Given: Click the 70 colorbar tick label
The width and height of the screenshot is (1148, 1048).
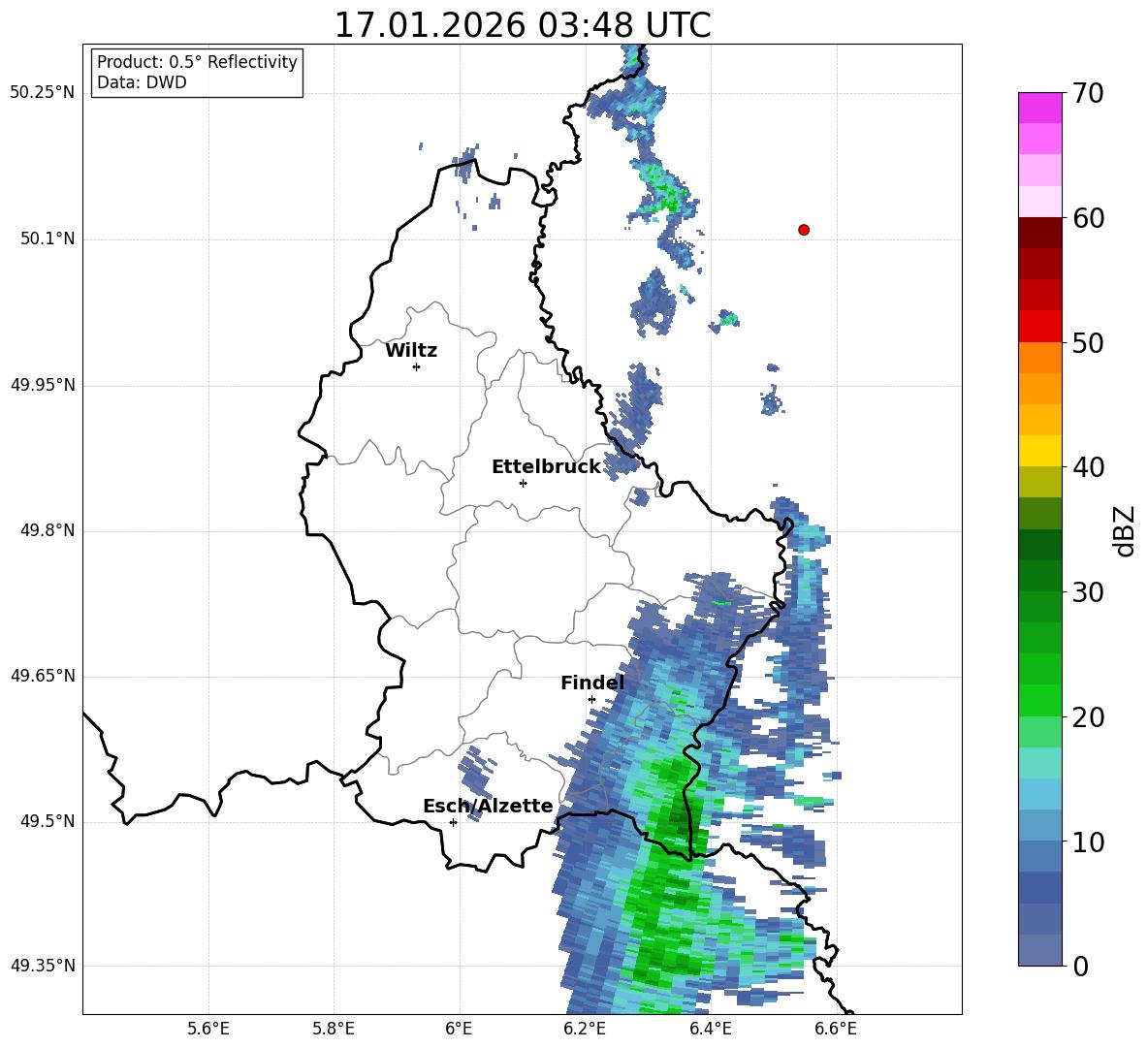Looking at the screenshot, I should tap(1088, 94).
